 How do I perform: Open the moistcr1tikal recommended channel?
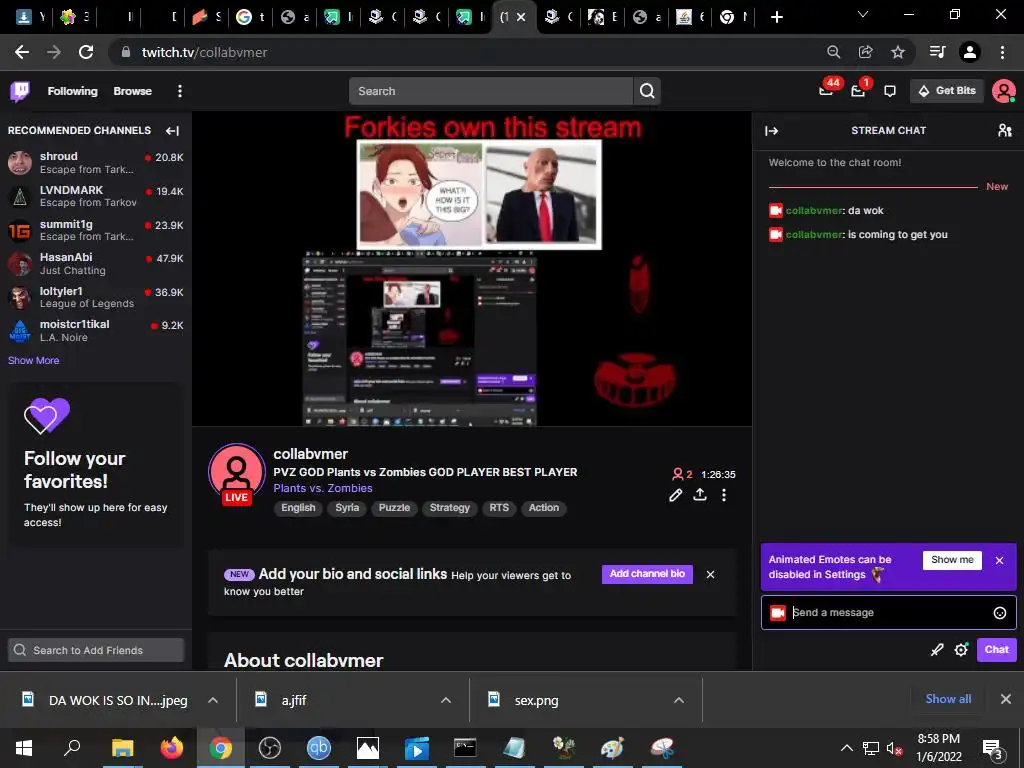(95, 331)
